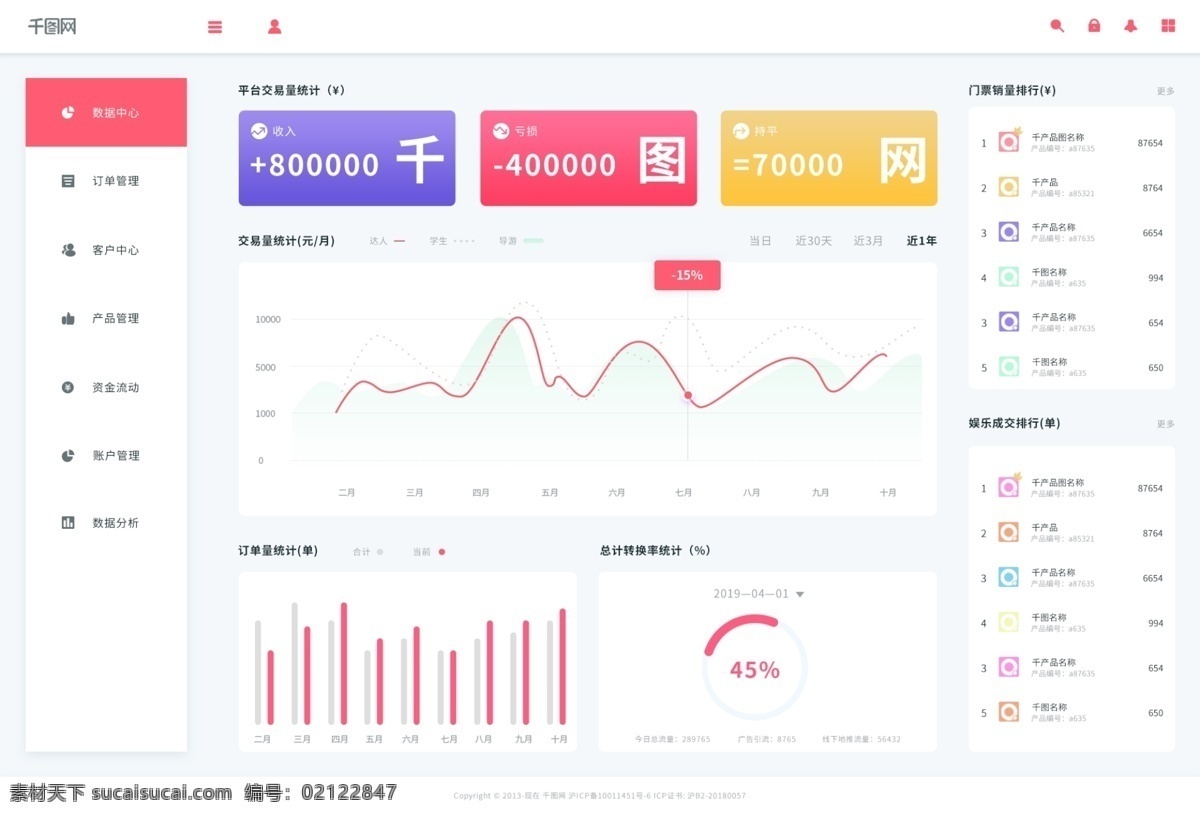Image resolution: width=1200 pixels, height=816 pixels.
Task: Click the -15% tooltip label on the chart
Action: tap(687, 275)
